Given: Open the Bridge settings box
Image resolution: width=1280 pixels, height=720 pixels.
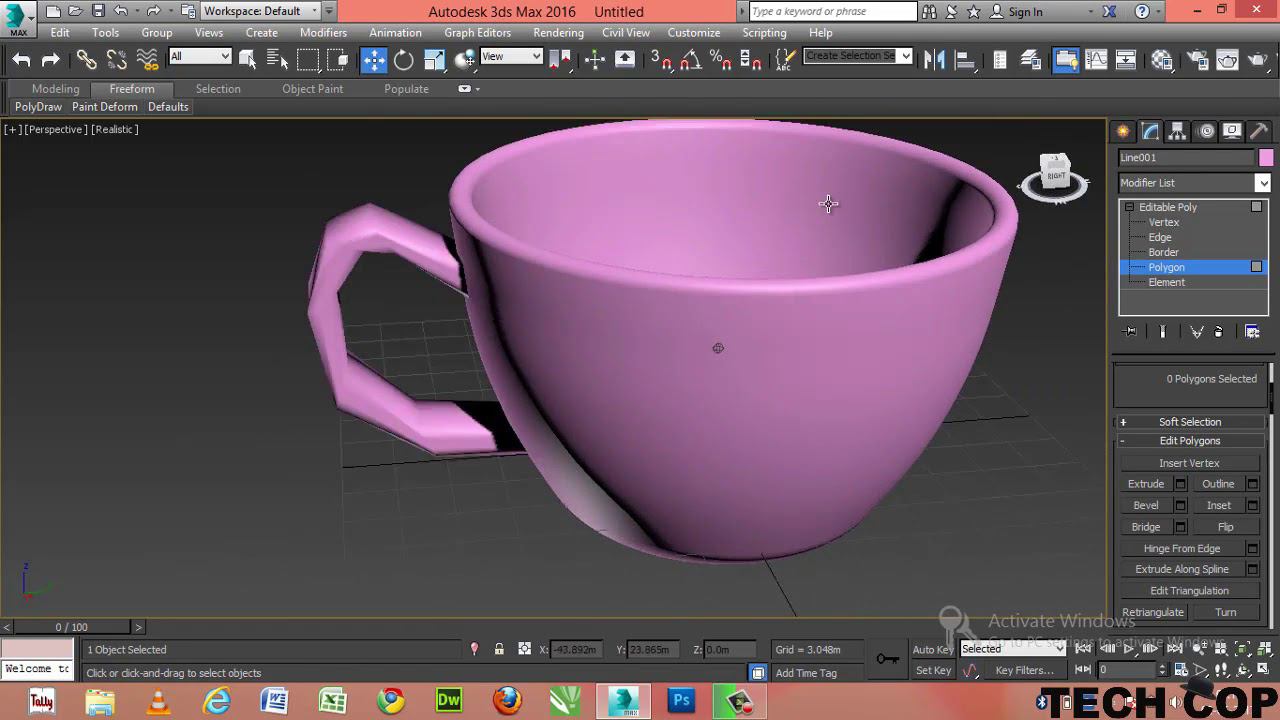Looking at the screenshot, I should click(x=1180, y=527).
